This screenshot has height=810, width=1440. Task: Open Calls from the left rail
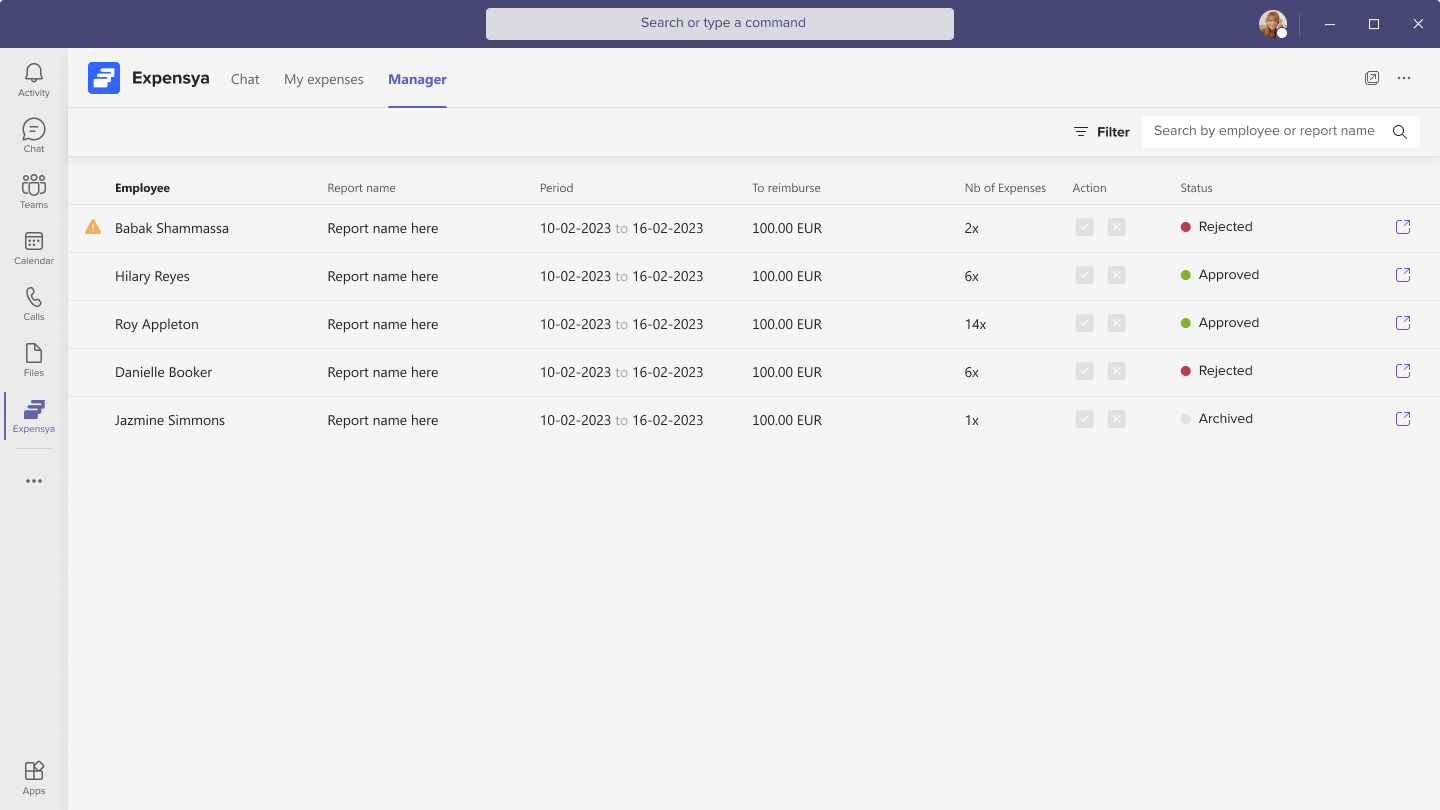pyautogui.click(x=34, y=304)
